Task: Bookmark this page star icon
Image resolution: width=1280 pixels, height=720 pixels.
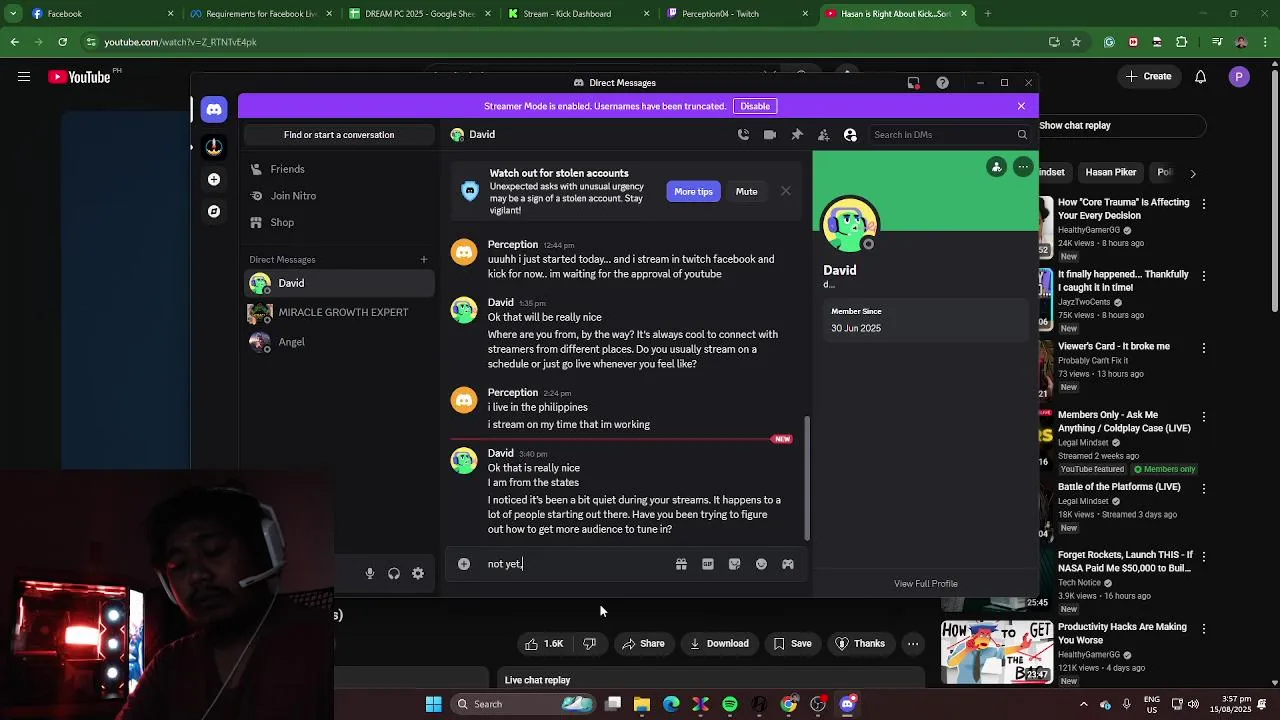Action: 1076,42
